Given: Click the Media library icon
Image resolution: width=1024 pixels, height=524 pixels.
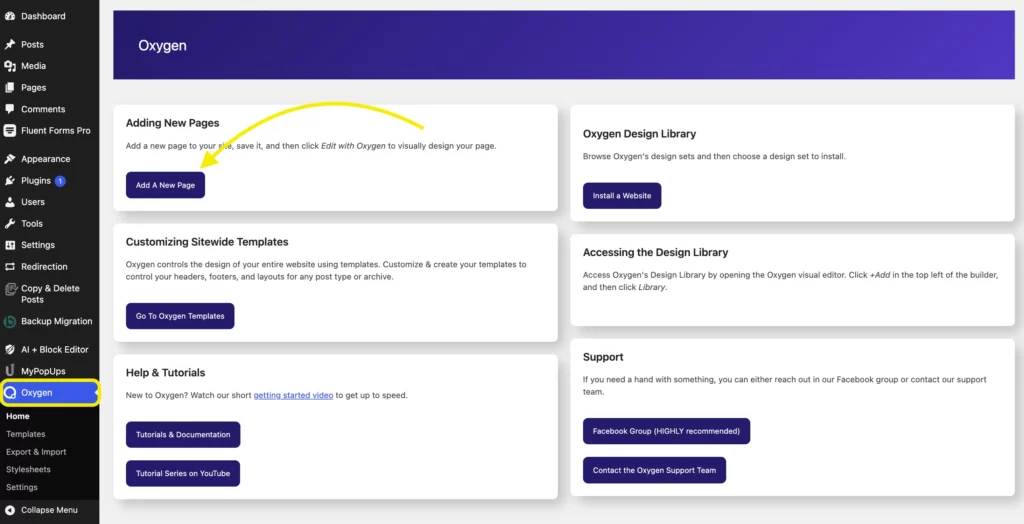Looking at the screenshot, I should pyautogui.click(x=10, y=66).
